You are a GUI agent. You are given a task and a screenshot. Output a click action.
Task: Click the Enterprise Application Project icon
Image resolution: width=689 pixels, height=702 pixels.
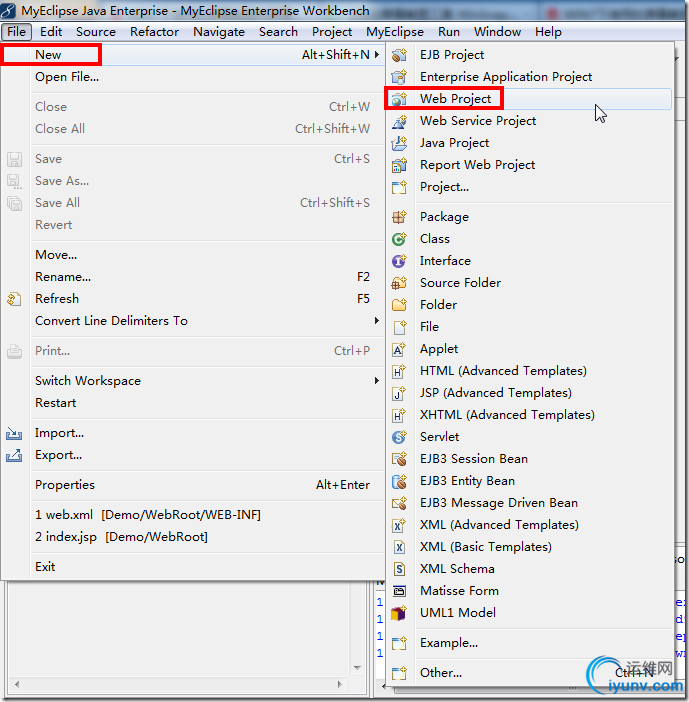click(399, 77)
